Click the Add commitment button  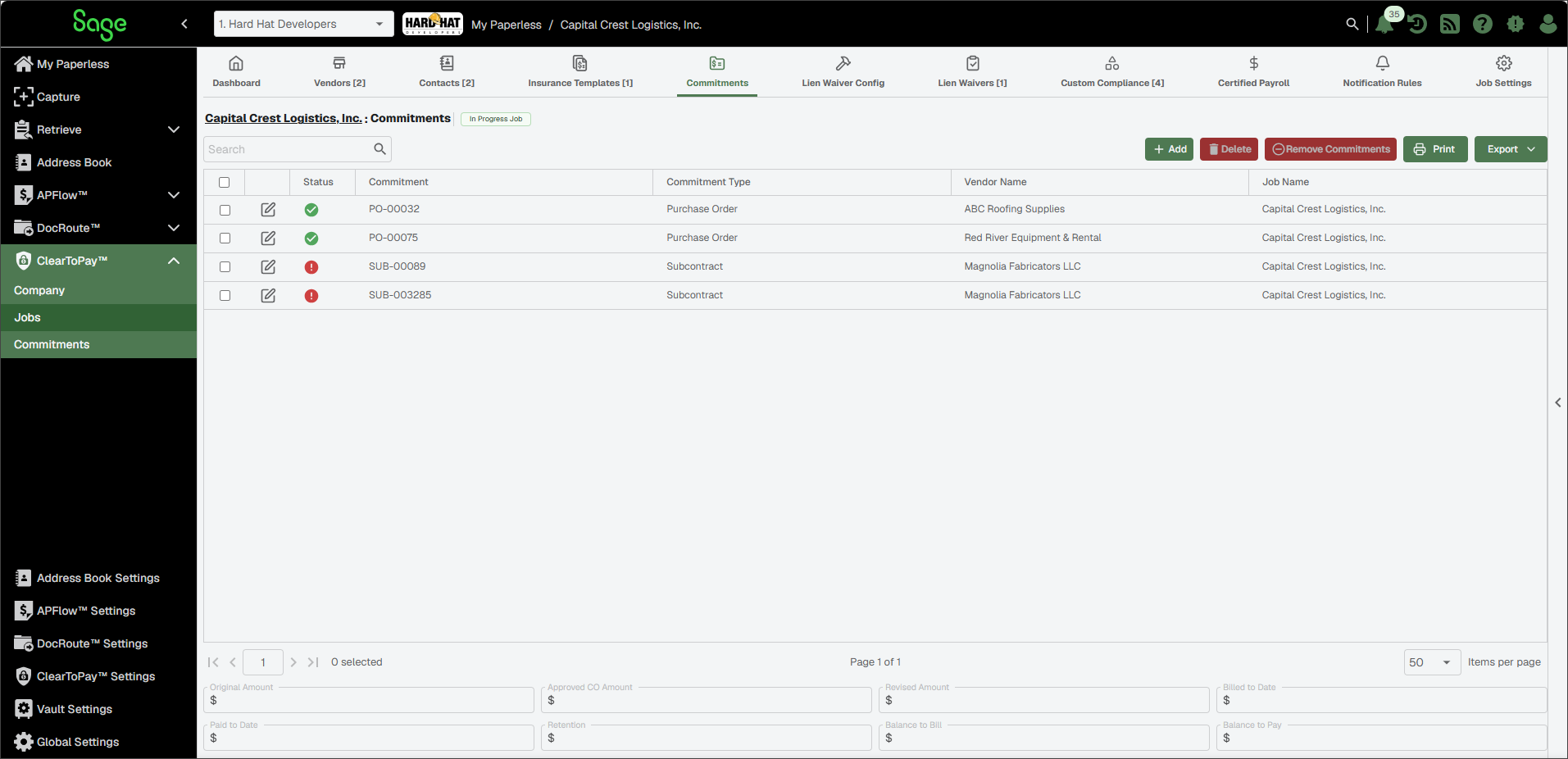point(1169,149)
